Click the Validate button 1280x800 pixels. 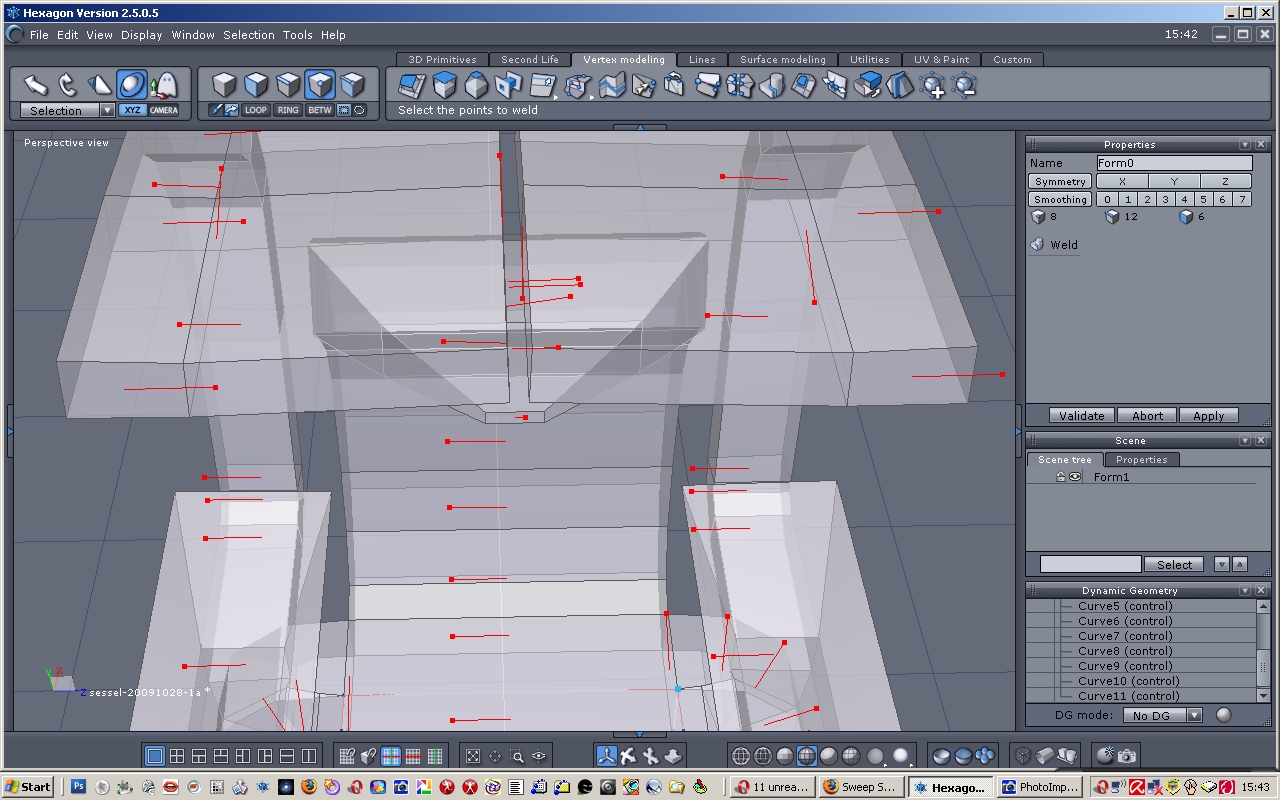coord(1082,415)
